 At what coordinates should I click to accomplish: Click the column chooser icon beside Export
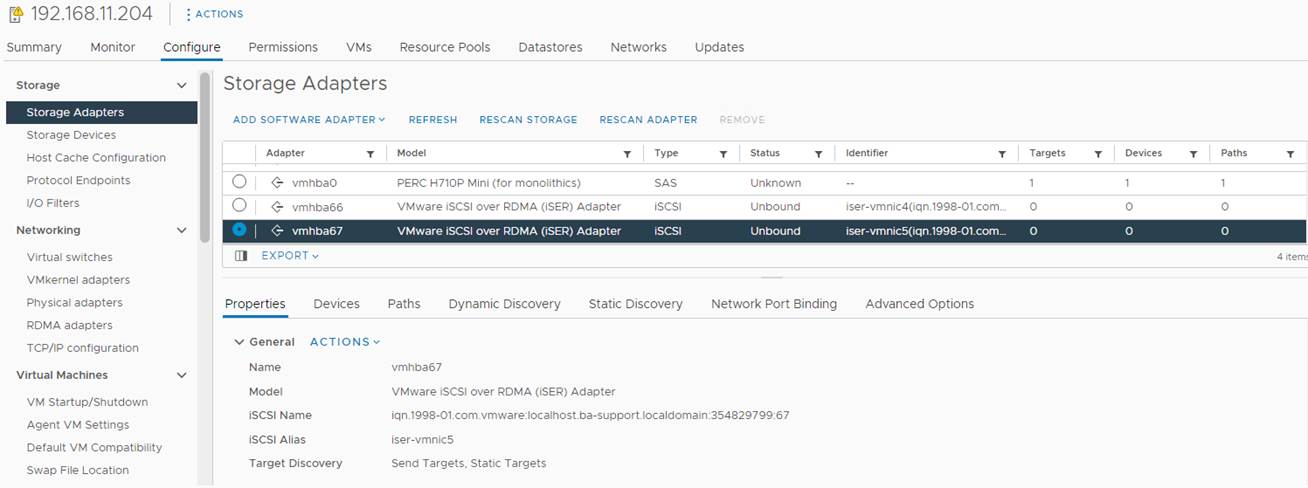point(241,256)
